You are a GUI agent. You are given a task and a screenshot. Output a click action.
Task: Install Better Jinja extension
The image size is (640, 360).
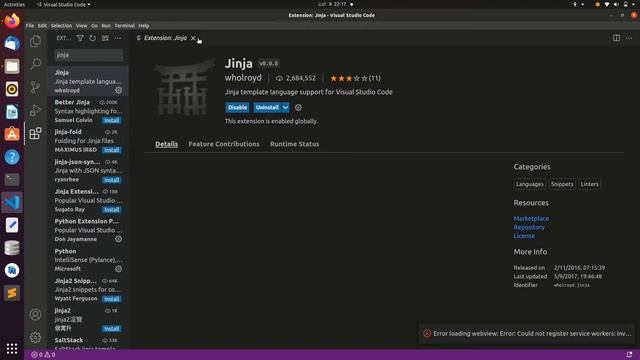(x=111, y=120)
